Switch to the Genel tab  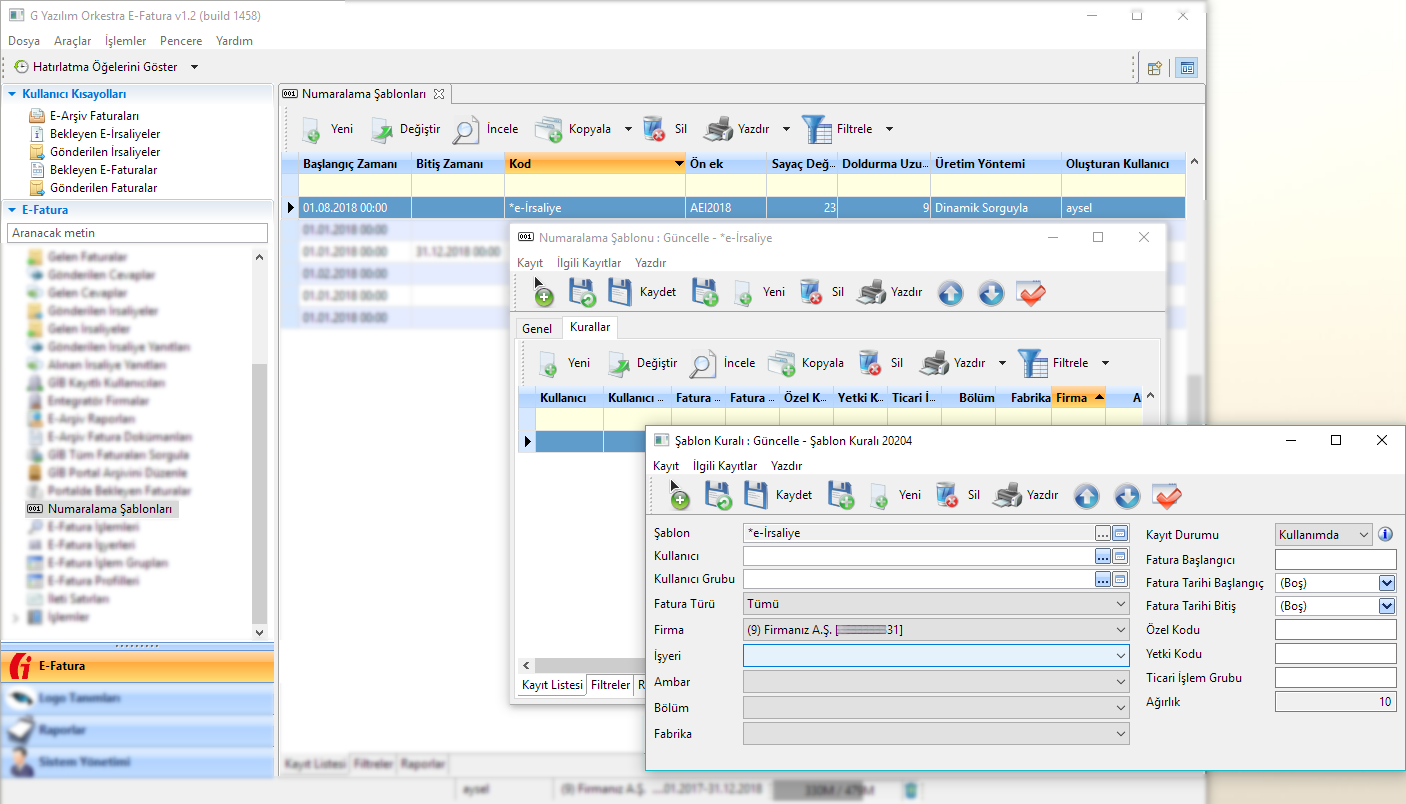point(537,328)
